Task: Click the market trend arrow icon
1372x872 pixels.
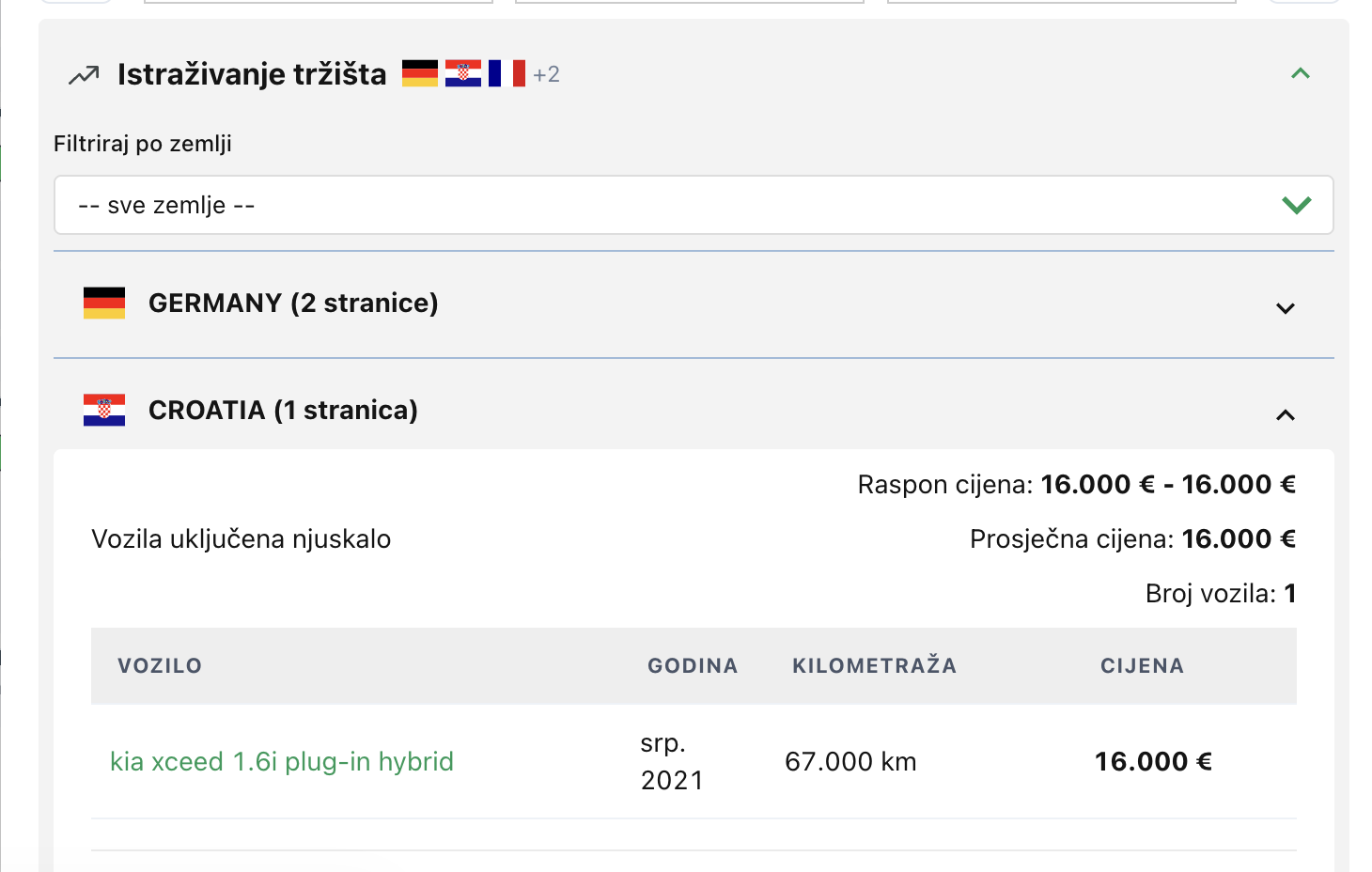Action: [x=84, y=75]
